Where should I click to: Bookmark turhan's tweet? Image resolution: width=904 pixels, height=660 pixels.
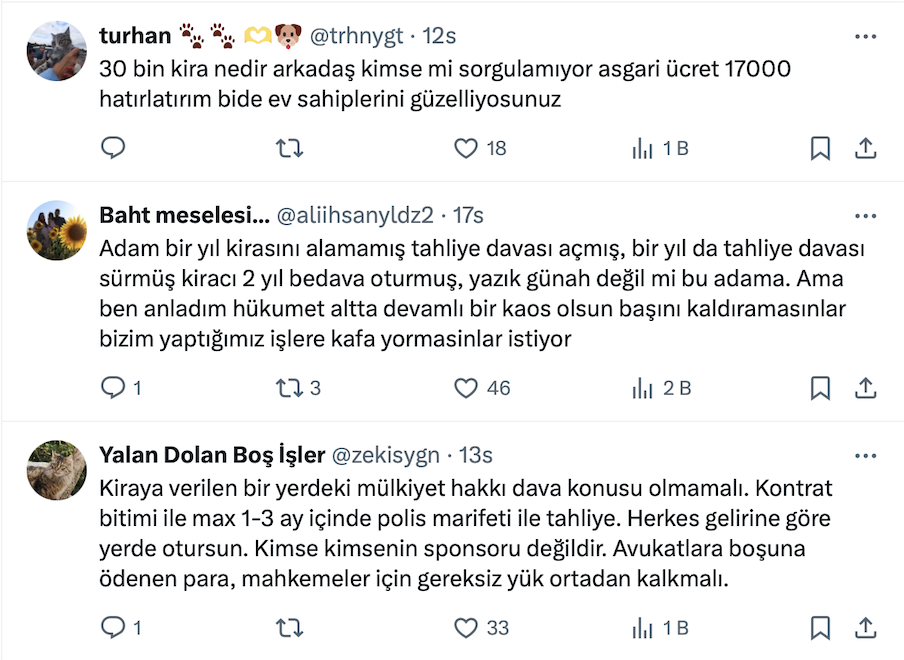coord(820,149)
